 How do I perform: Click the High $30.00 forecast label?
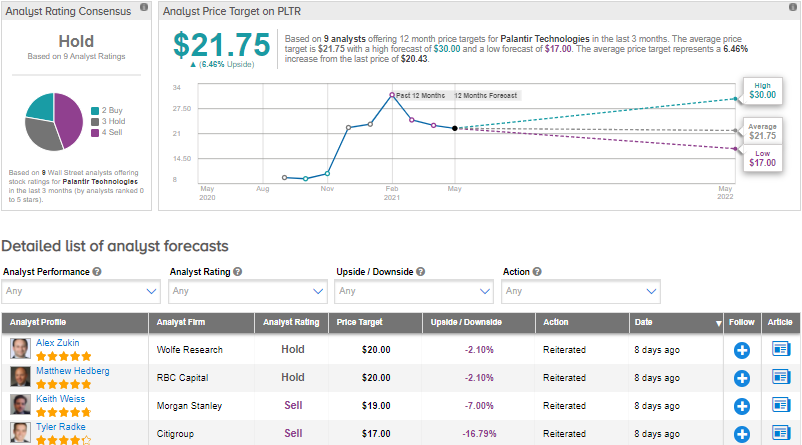[x=762, y=91]
